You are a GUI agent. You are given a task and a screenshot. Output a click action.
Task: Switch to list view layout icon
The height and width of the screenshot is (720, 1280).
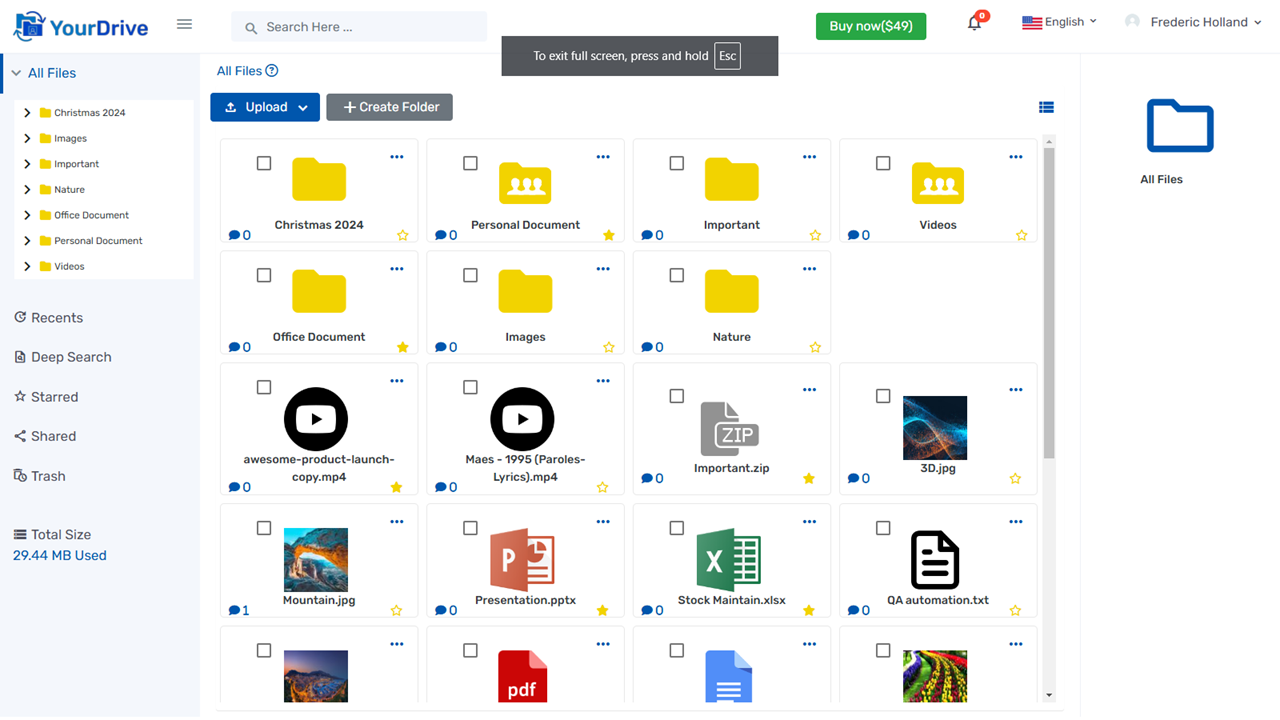tap(1046, 108)
